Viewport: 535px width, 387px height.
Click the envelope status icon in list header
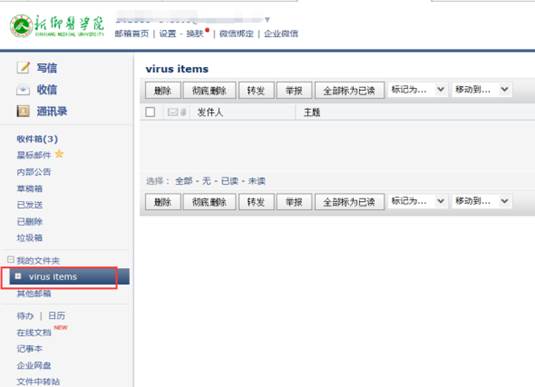pyautogui.click(x=173, y=112)
